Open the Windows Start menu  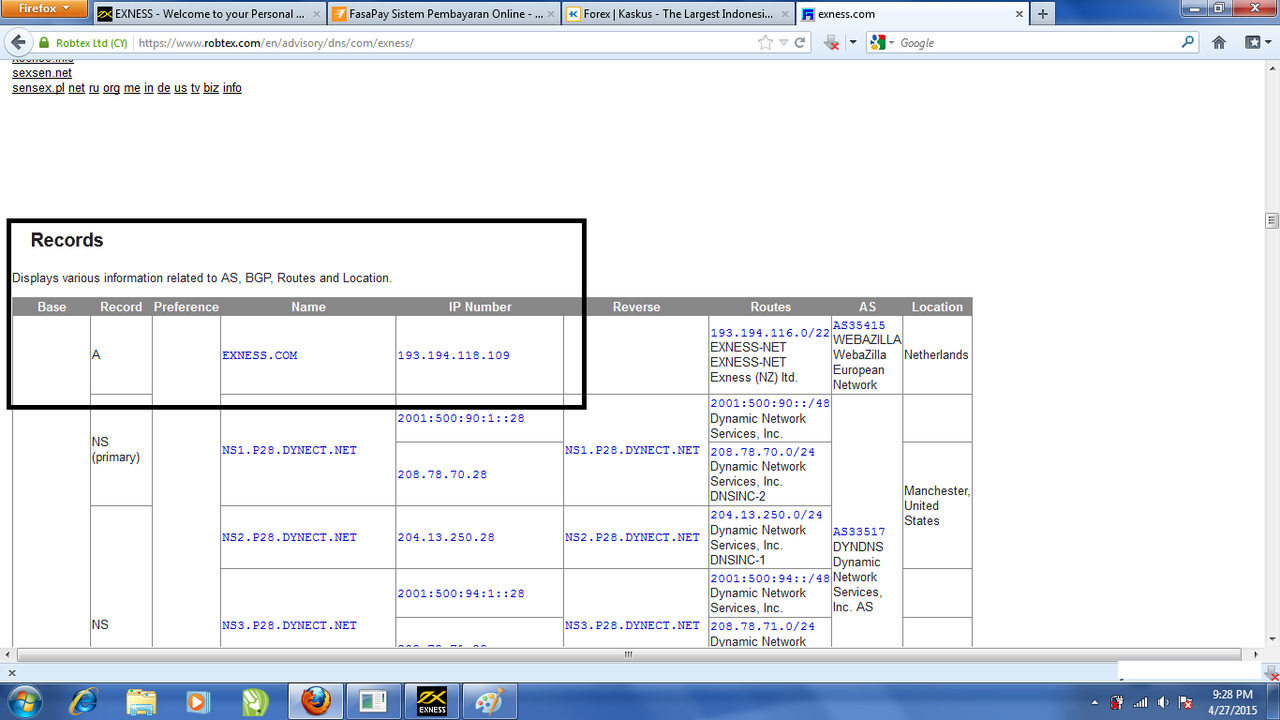[23, 701]
